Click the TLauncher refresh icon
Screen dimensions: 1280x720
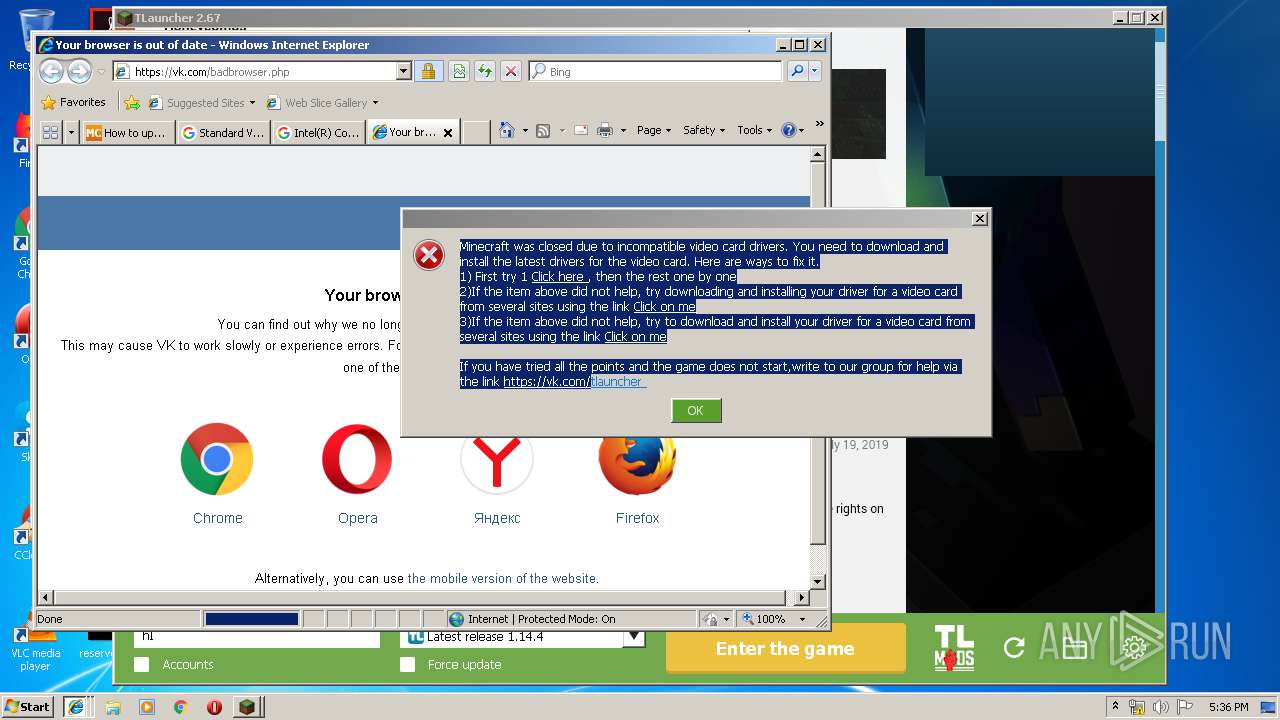[1014, 647]
